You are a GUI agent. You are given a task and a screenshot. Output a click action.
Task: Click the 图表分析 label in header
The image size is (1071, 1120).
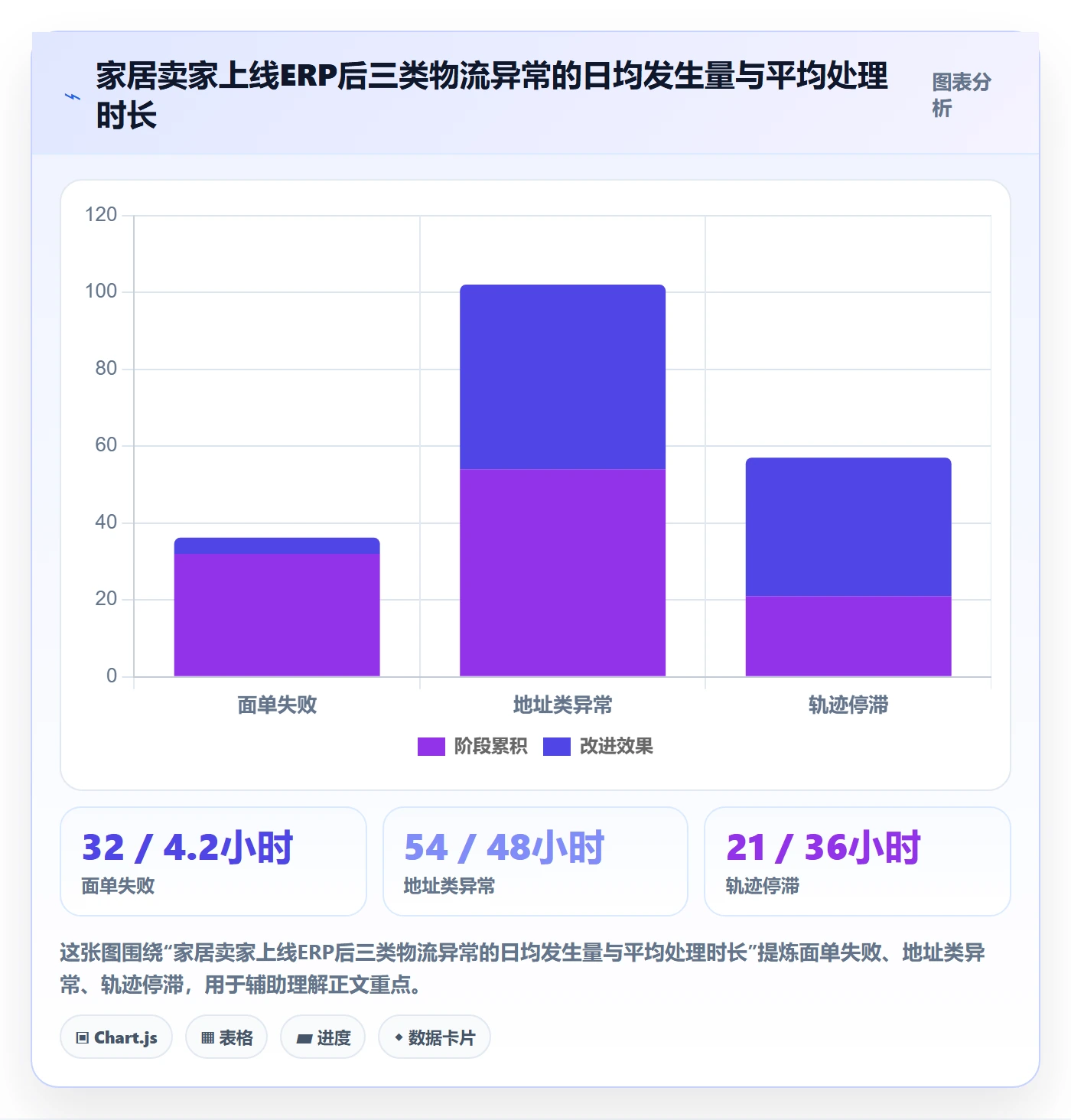click(x=962, y=95)
